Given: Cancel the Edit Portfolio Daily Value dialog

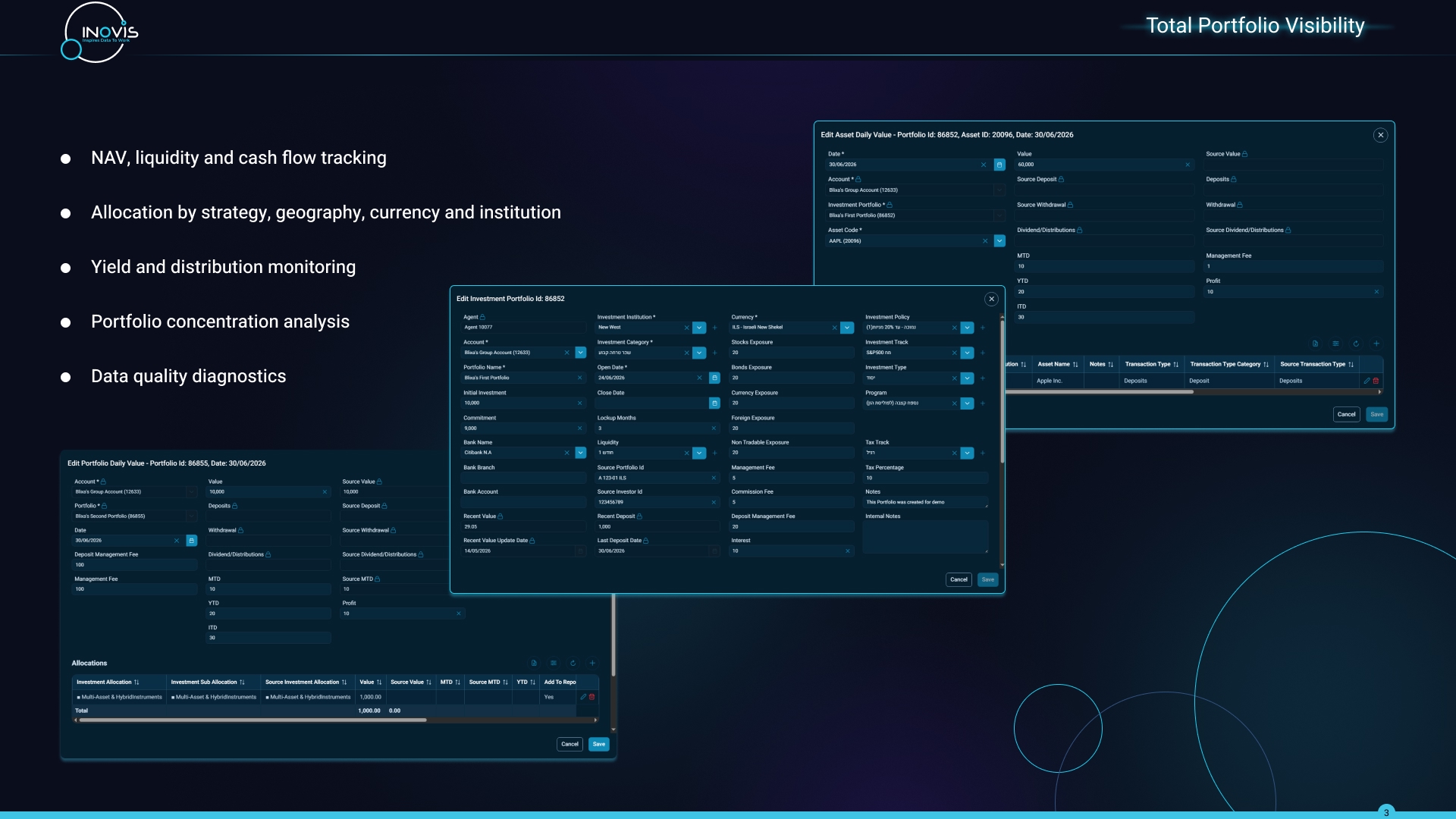Looking at the screenshot, I should point(570,745).
